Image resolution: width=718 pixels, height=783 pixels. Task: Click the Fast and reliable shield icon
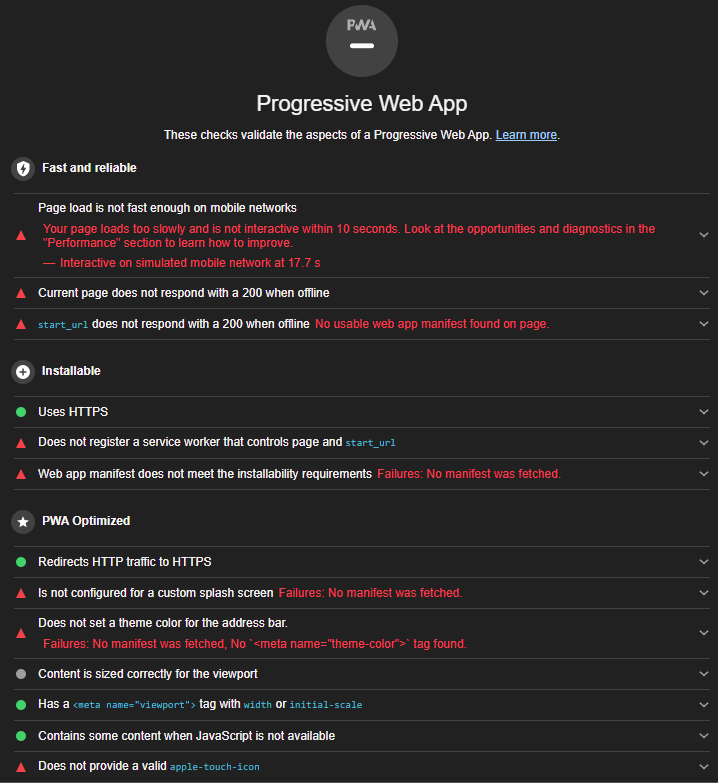click(23, 168)
